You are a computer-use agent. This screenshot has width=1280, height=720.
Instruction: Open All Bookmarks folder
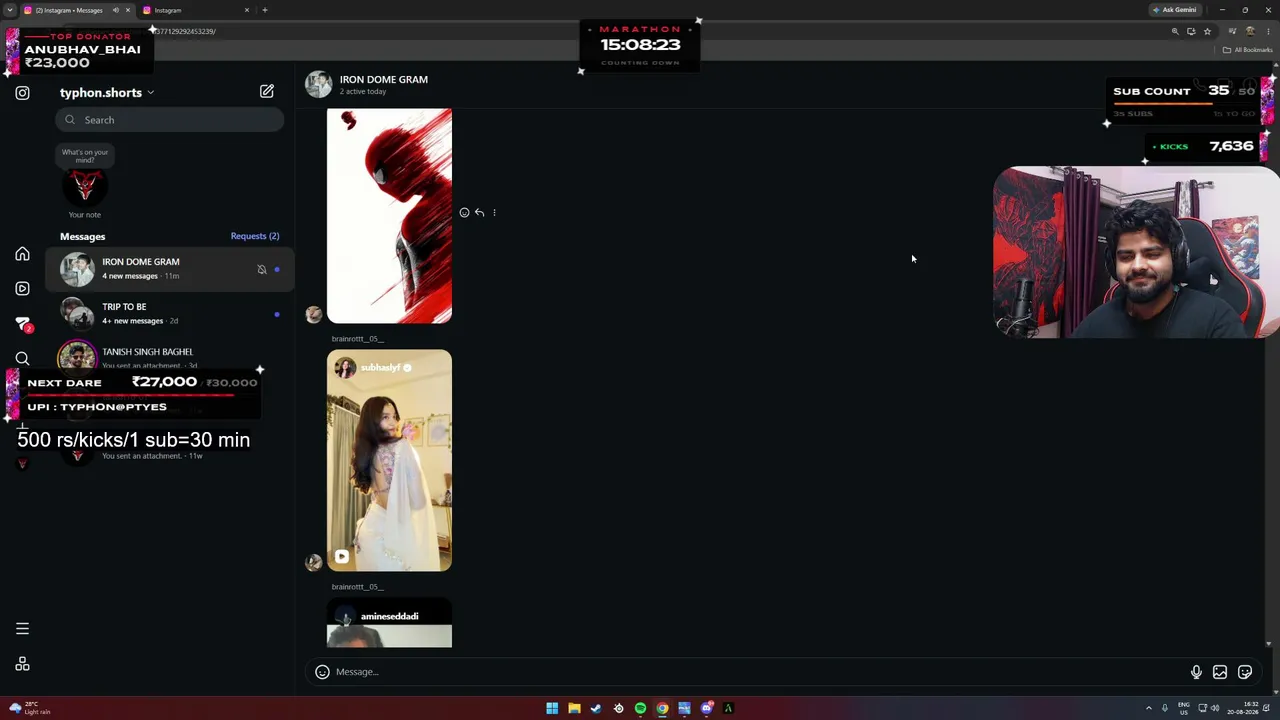point(1248,50)
